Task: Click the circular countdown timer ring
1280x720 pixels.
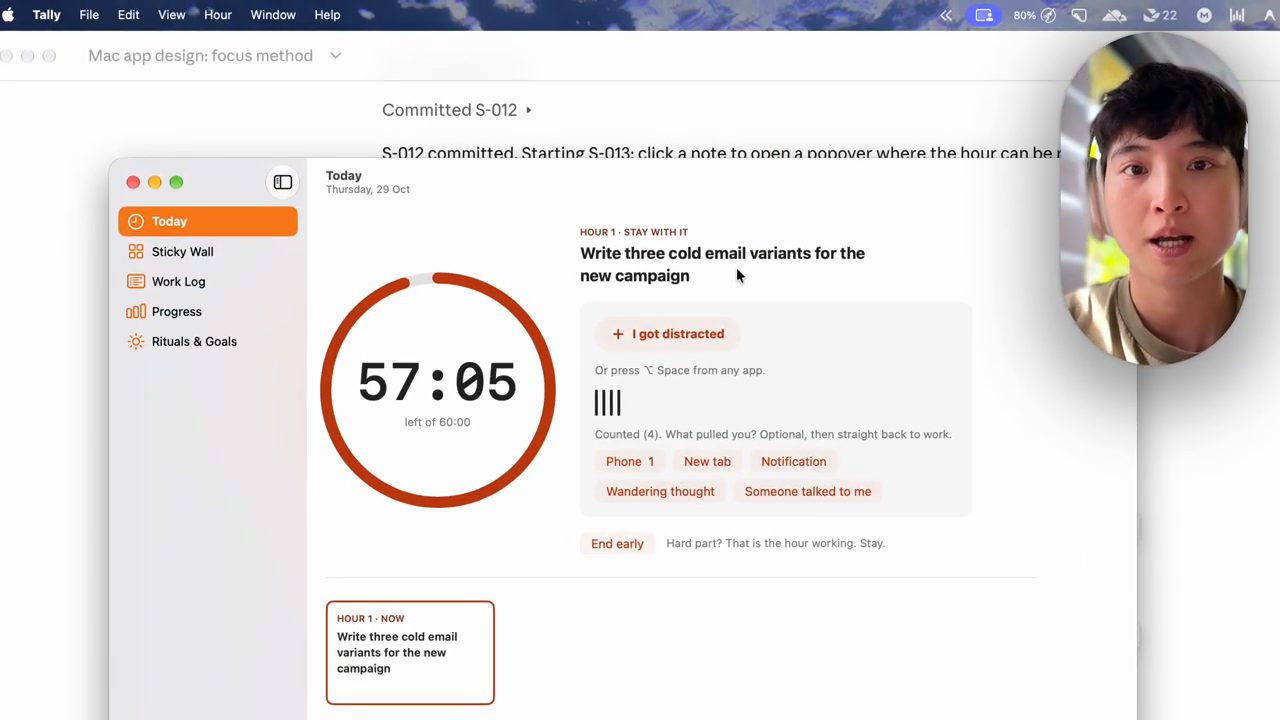Action: (x=438, y=390)
